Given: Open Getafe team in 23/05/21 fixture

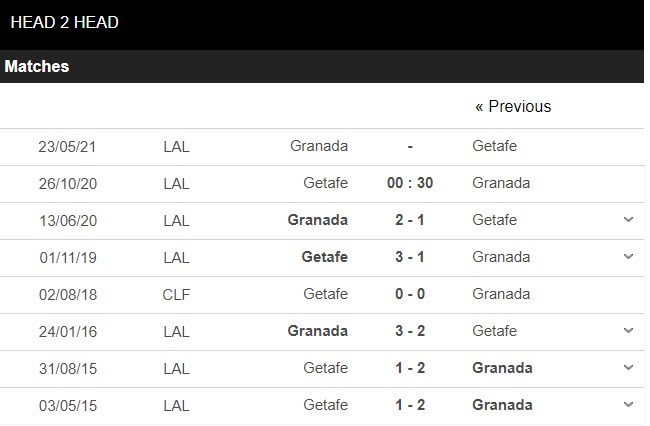Looking at the screenshot, I should (495, 146).
